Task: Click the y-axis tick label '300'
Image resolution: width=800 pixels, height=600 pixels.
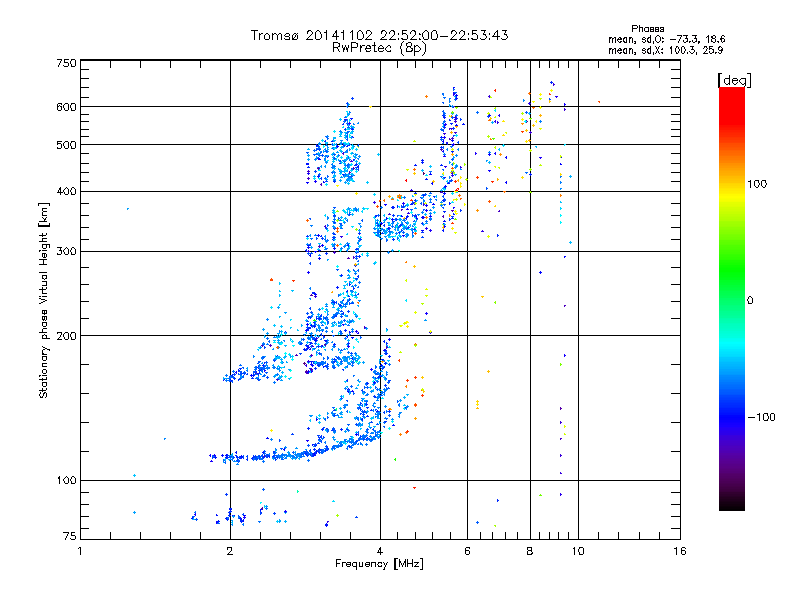Action: pos(66,252)
